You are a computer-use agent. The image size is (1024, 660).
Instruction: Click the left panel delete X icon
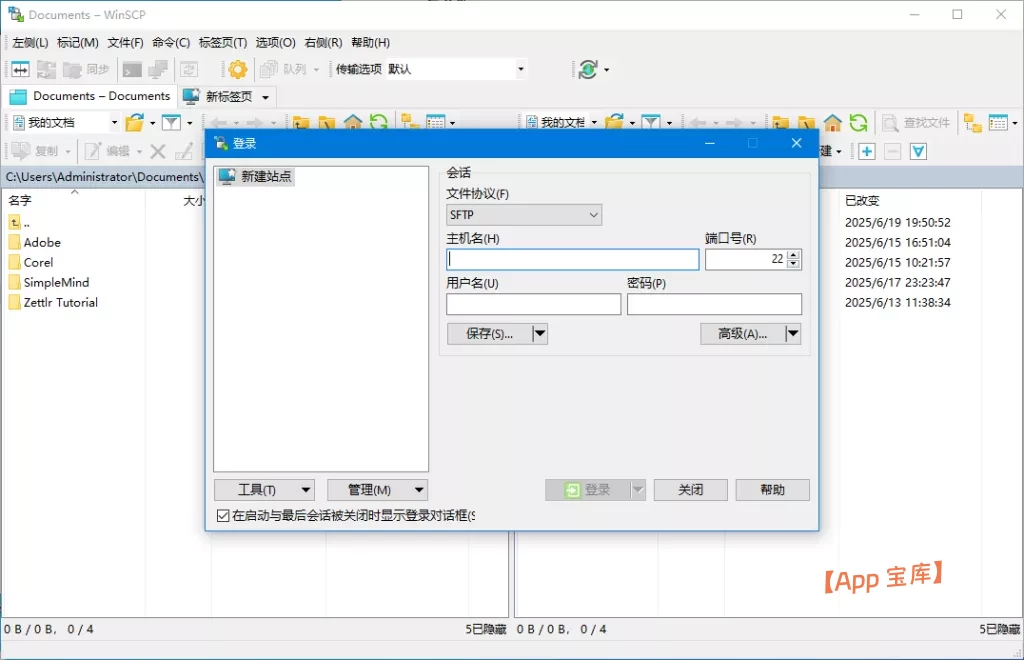point(157,151)
